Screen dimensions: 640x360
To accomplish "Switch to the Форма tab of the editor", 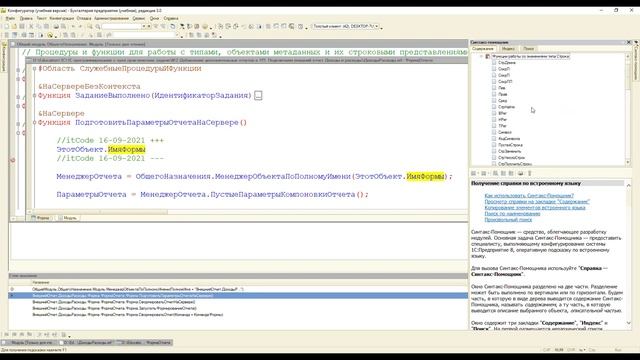I will (40, 218).
